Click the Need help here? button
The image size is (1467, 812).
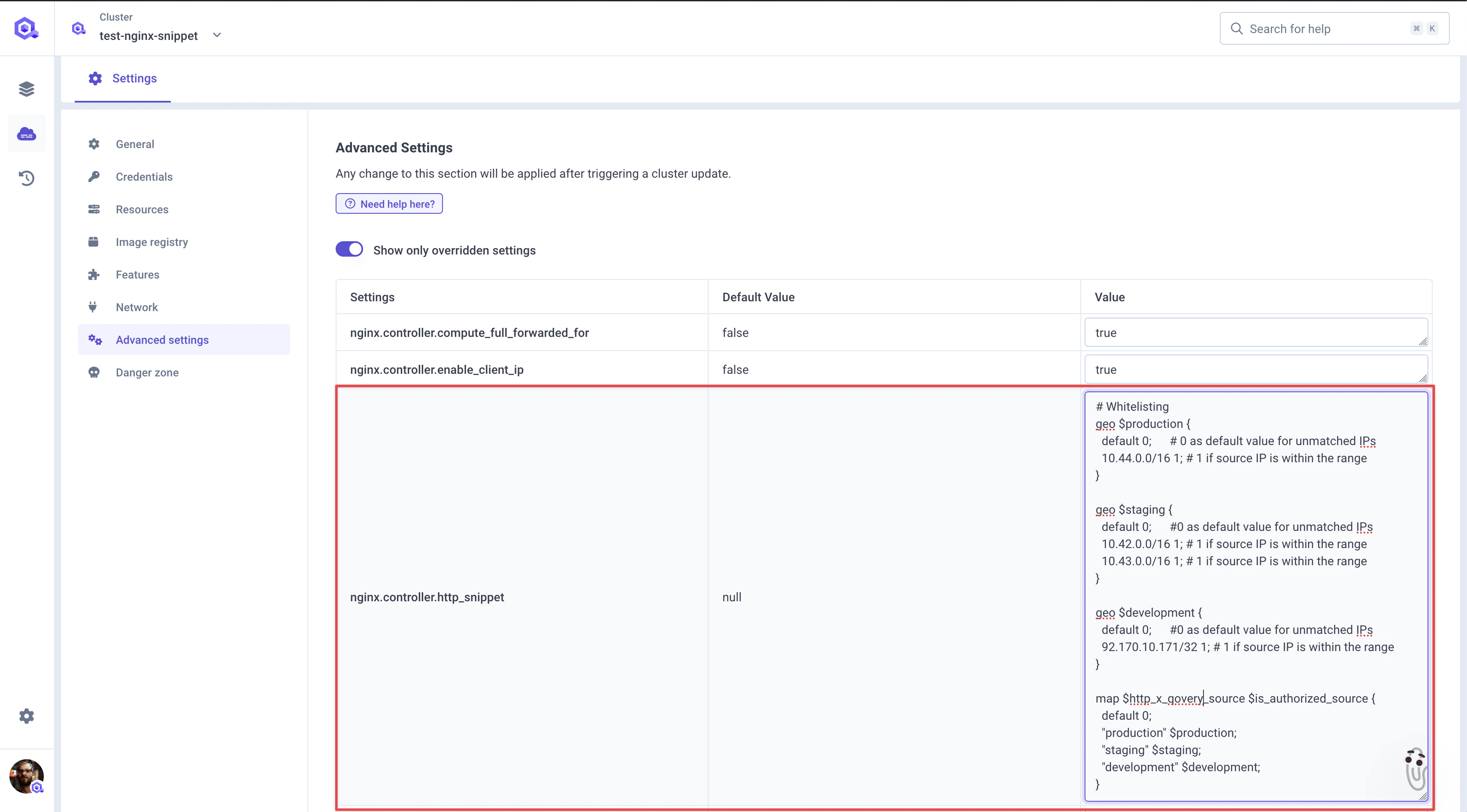[389, 203]
